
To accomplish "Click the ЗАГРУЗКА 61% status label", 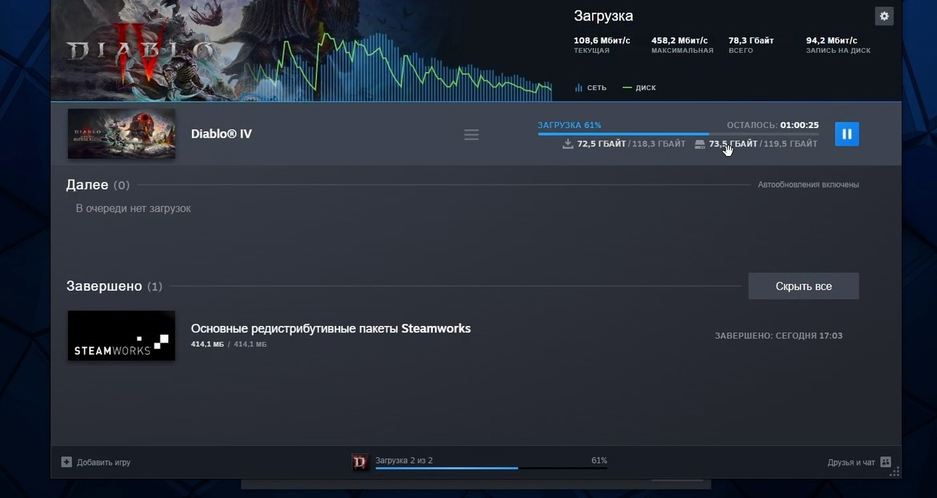I will tap(569, 125).
